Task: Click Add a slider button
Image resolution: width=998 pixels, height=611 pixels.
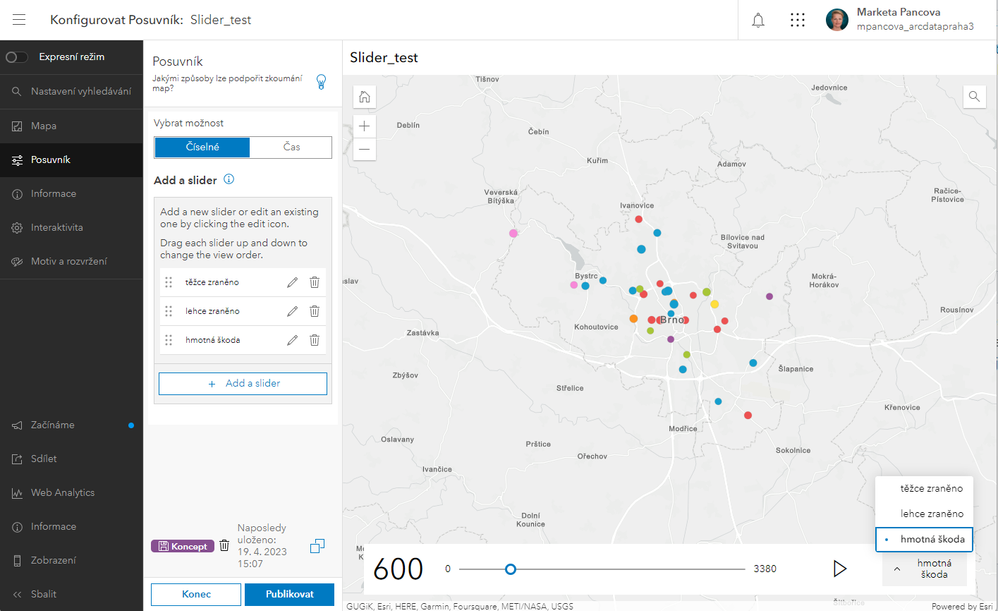Action: click(x=243, y=384)
